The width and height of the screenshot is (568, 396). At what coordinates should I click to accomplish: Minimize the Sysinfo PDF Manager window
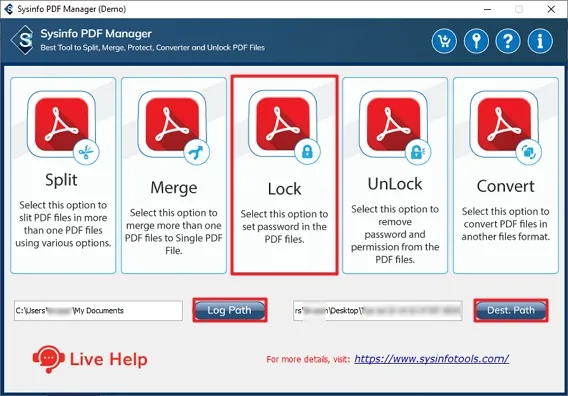(488, 9)
